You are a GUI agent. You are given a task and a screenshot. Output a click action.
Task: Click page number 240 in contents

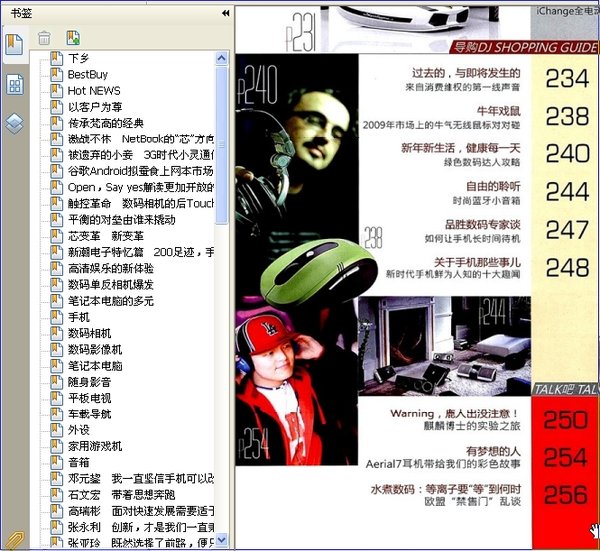point(567,153)
